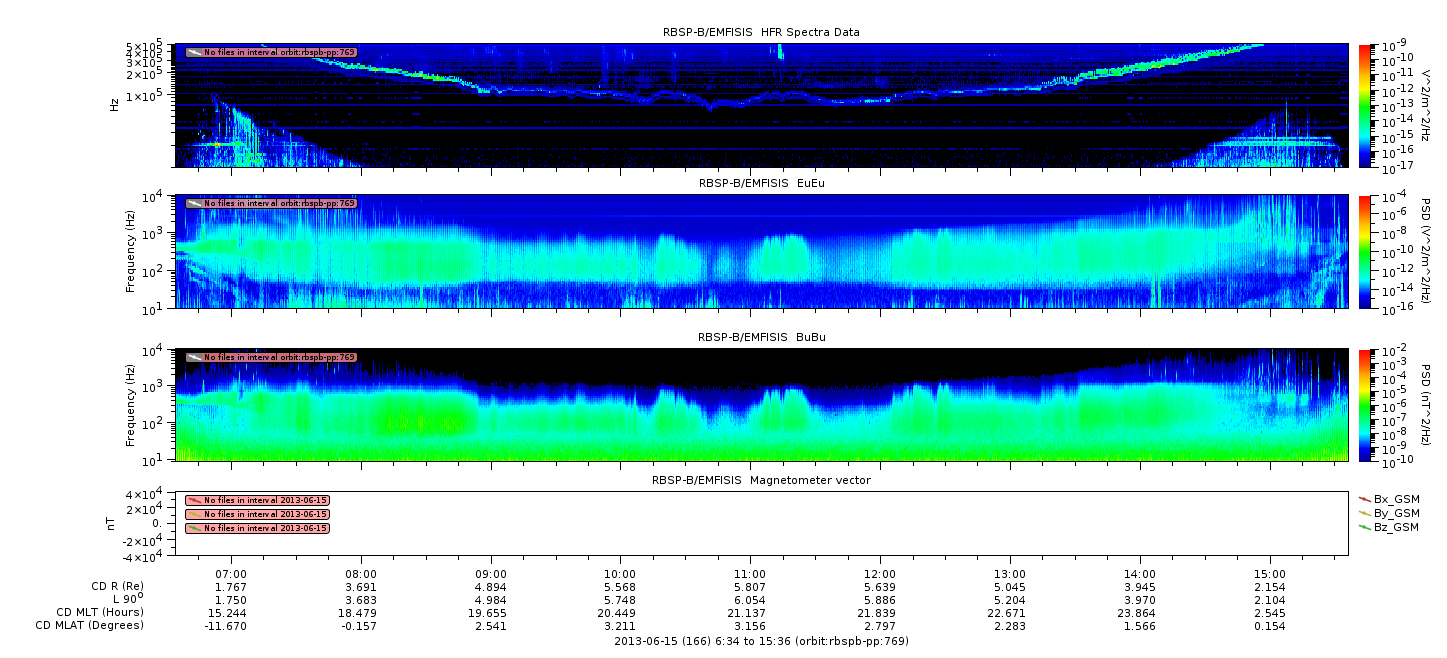The image size is (1447, 658).
Task: Click the date range caption below the plots
Action: [761, 641]
